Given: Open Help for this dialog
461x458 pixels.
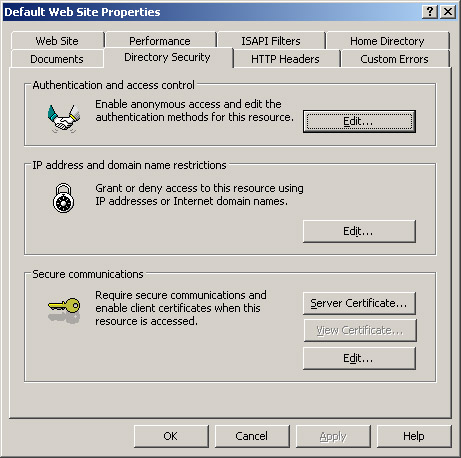Looking at the screenshot, I should (x=414, y=436).
